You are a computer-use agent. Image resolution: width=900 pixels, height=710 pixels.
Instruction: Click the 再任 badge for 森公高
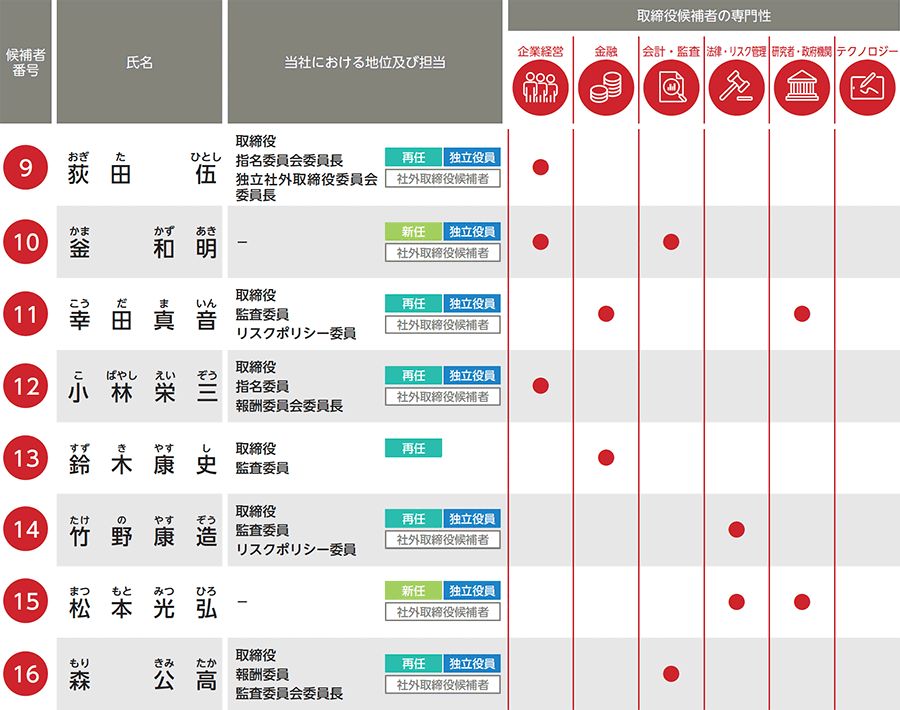(413, 664)
